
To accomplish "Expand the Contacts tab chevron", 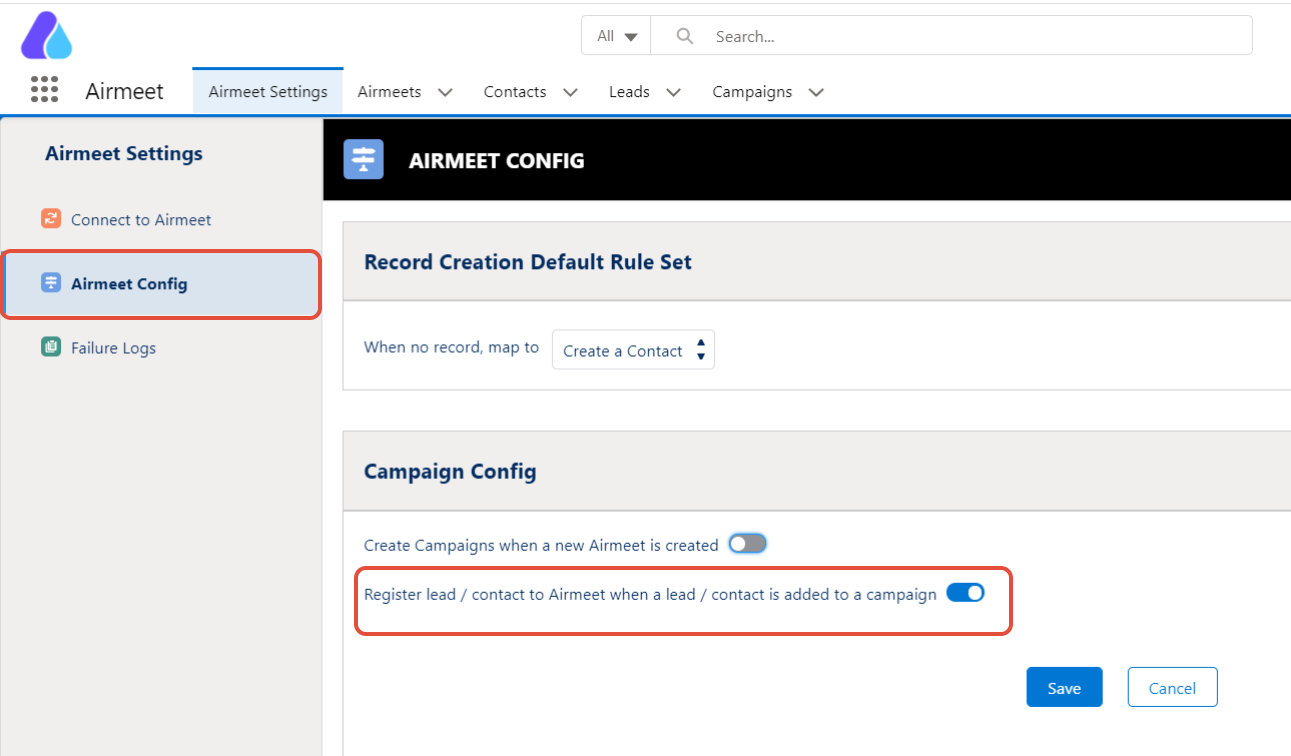I will (x=570, y=92).
